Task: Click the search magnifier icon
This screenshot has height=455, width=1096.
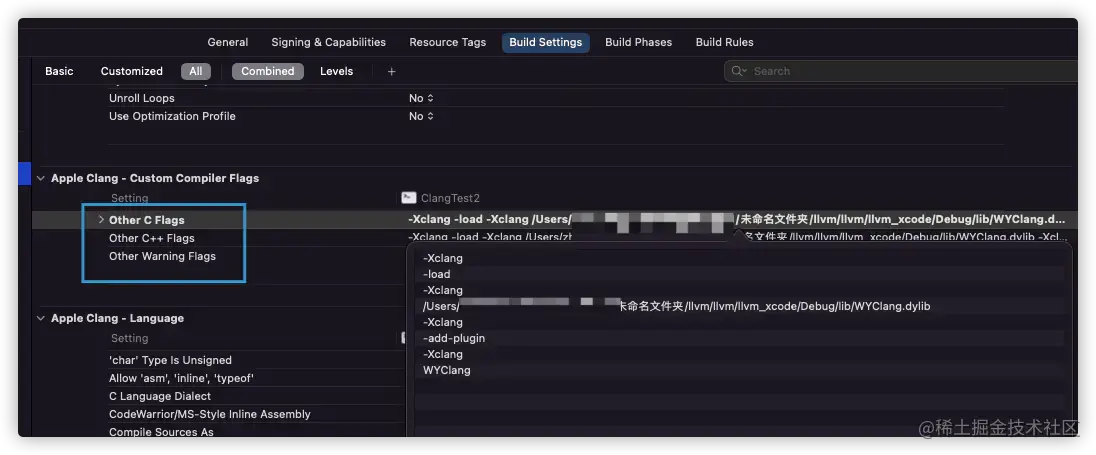Action: [x=738, y=71]
